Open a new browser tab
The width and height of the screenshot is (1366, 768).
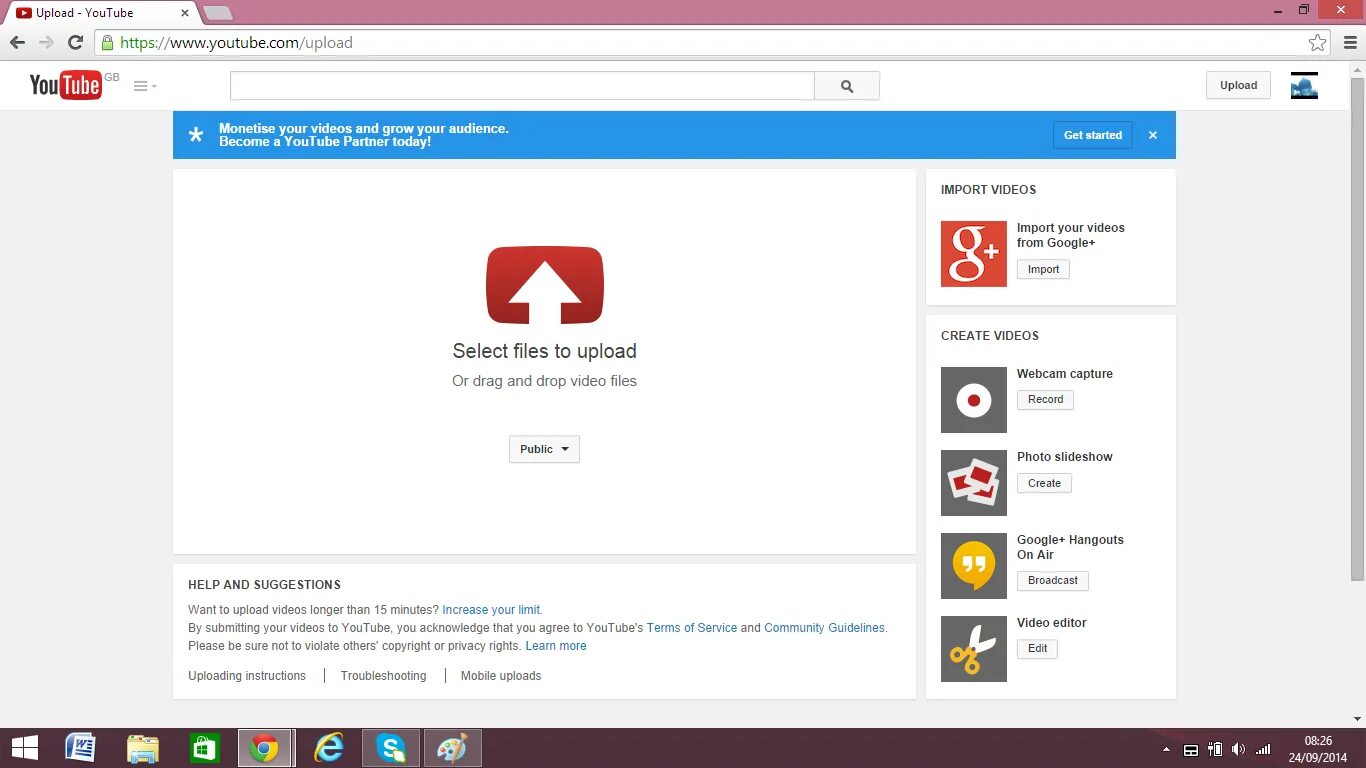click(x=217, y=14)
